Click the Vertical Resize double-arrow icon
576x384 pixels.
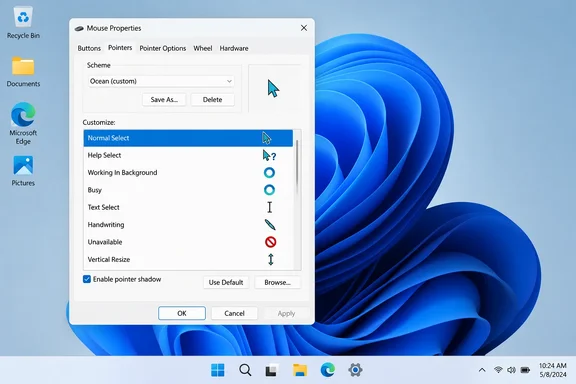coord(271,259)
